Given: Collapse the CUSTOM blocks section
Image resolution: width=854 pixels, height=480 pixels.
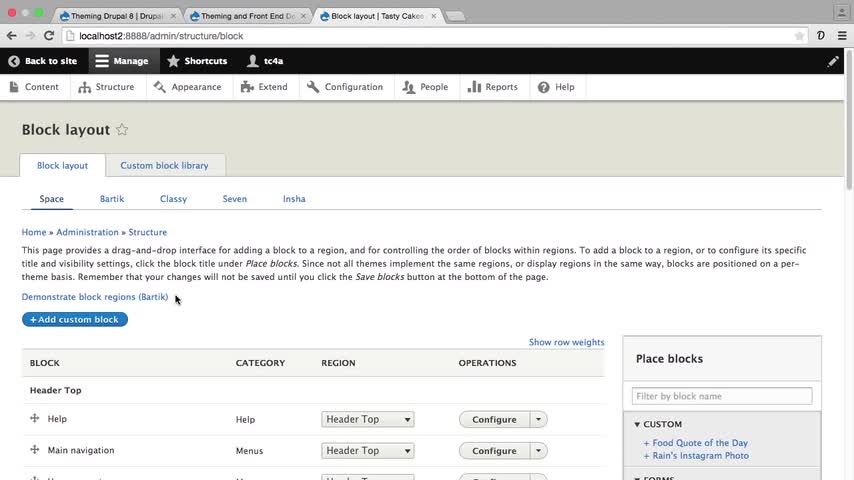Looking at the screenshot, I should point(638,424).
